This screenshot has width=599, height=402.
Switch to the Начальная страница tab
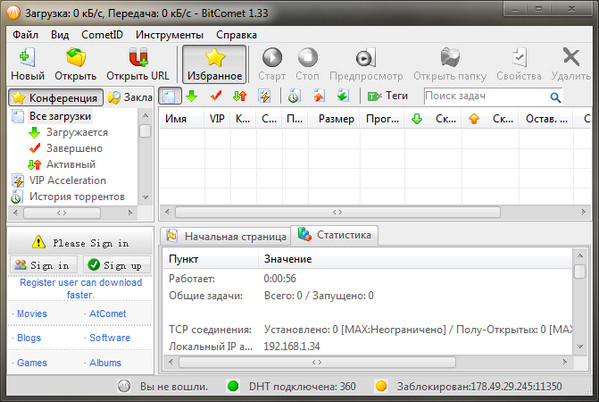coord(226,237)
